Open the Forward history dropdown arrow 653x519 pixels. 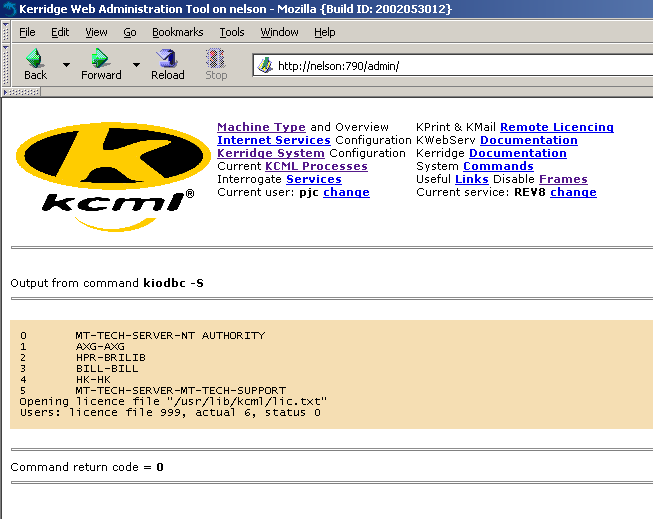(x=136, y=65)
